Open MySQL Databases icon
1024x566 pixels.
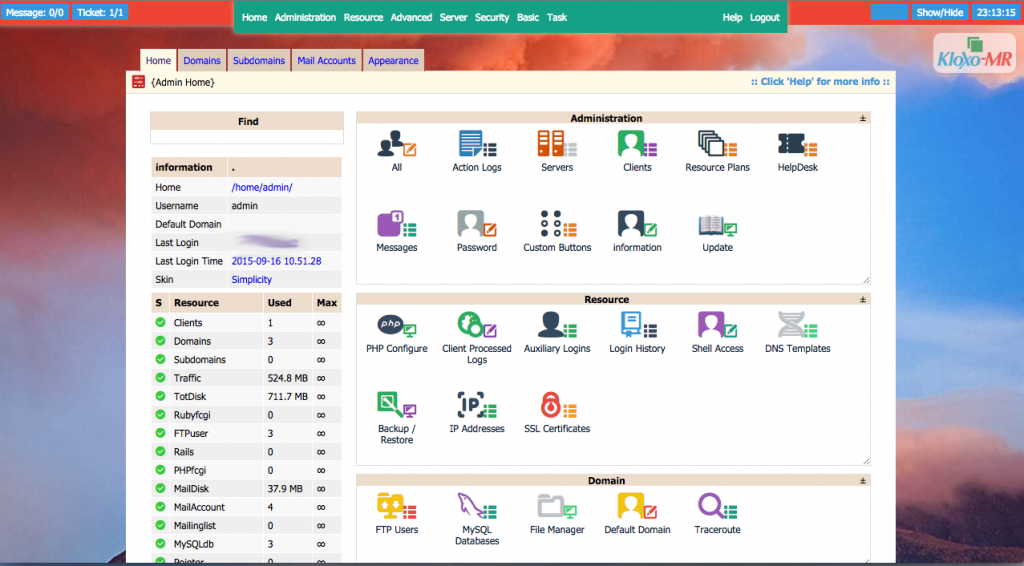[477, 507]
